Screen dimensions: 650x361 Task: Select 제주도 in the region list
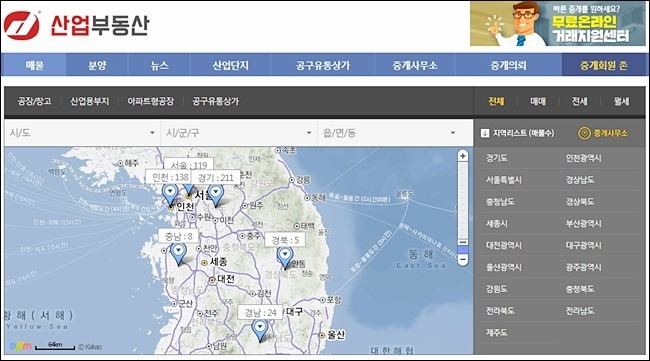(497, 332)
